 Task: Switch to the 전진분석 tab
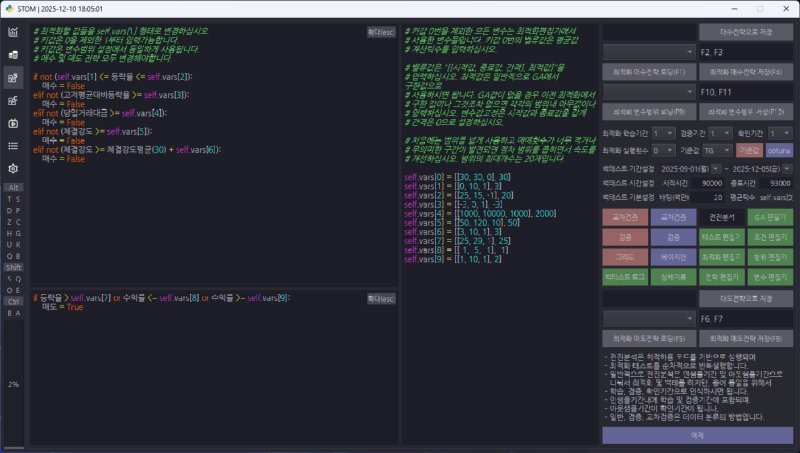[x=721, y=217]
